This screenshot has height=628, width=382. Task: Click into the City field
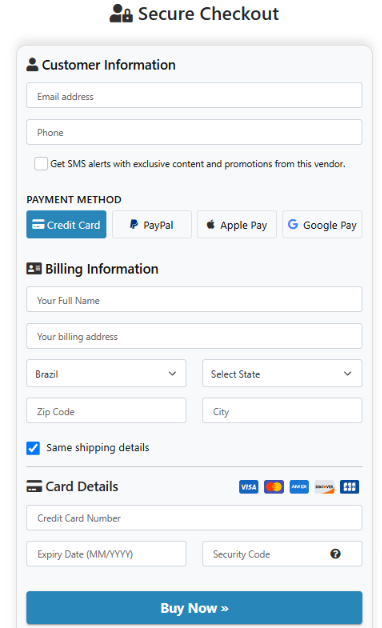click(x=282, y=410)
